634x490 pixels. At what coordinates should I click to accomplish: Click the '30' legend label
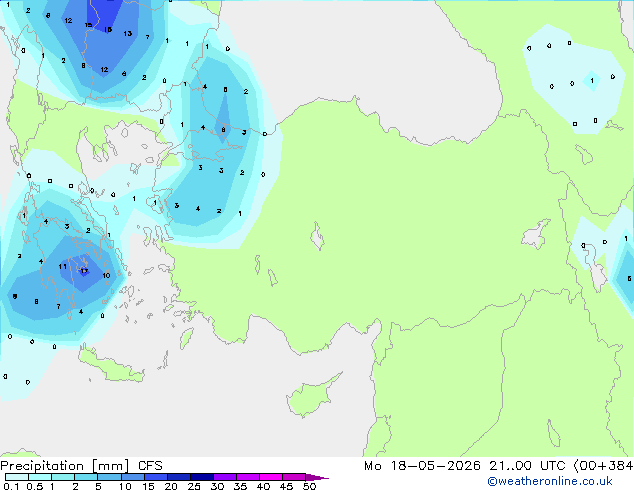click(x=217, y=486)
